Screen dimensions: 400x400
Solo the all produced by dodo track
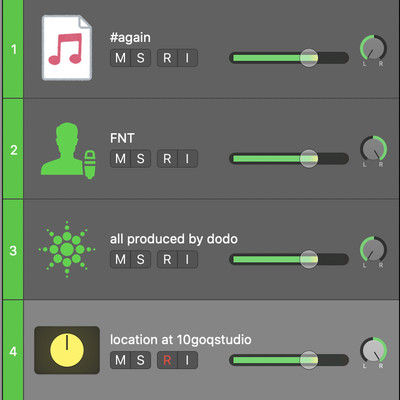141,259
